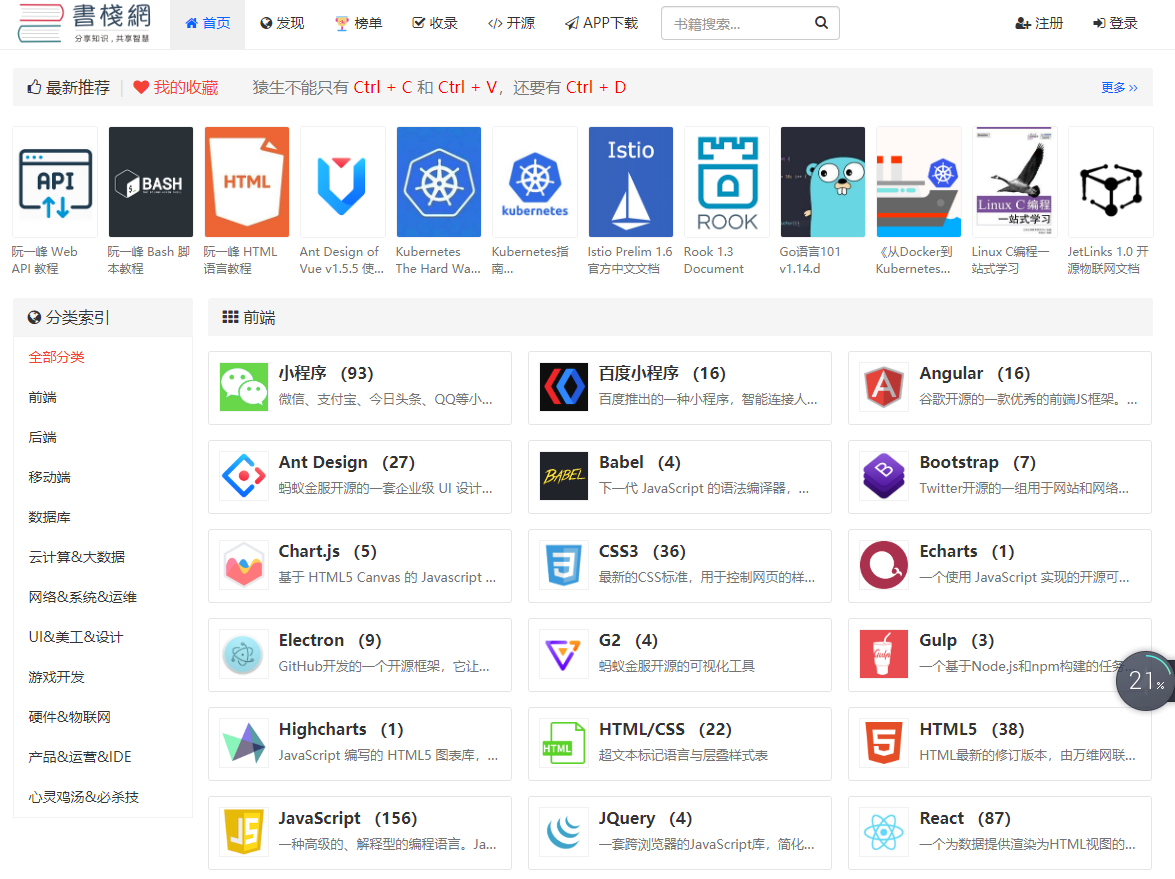Select the 硬件&物联网 category
The width and height of the screenshot is (1175, 879).
click(70, 717)
